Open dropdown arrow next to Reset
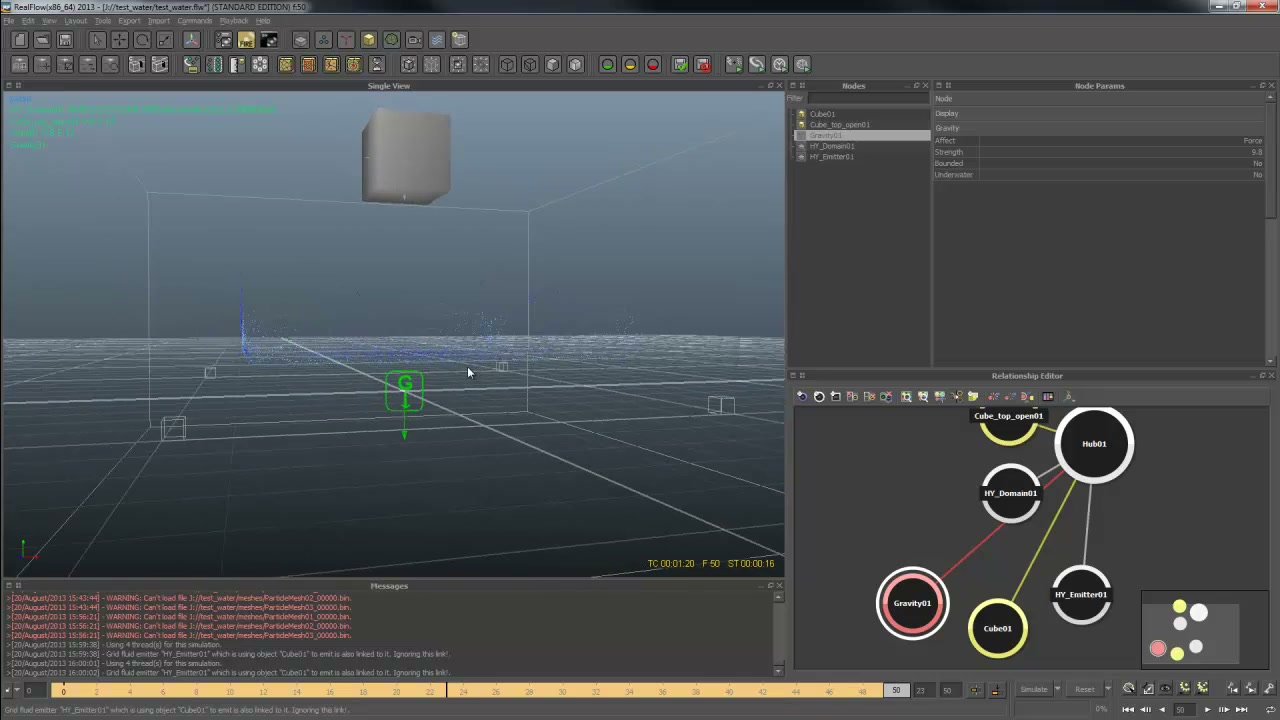Image resolution: width=1280 pixels, height=720 pixels. [1107, 689]
